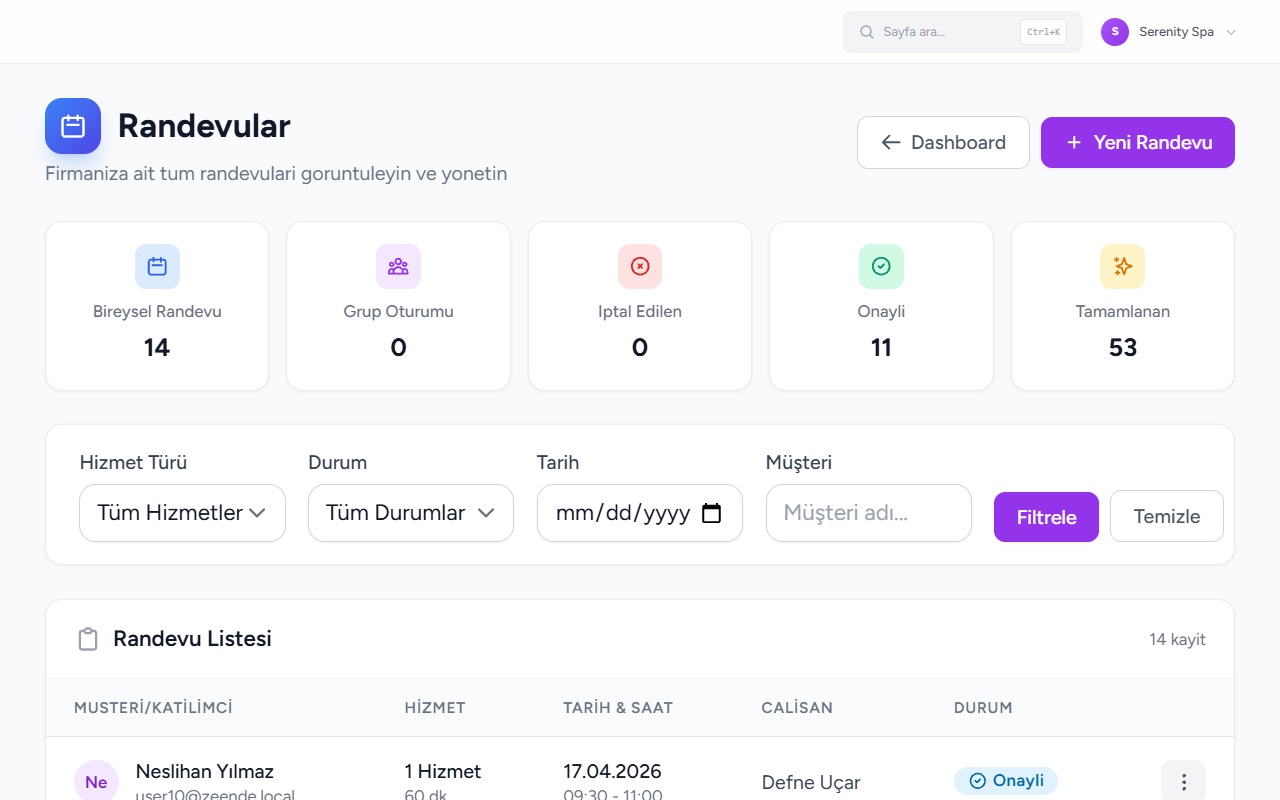The width and height of the screenshot is (1280, 800).
Task: Open the date picker calendar icon
Action: pyautogui.click(x=711, y=513)
